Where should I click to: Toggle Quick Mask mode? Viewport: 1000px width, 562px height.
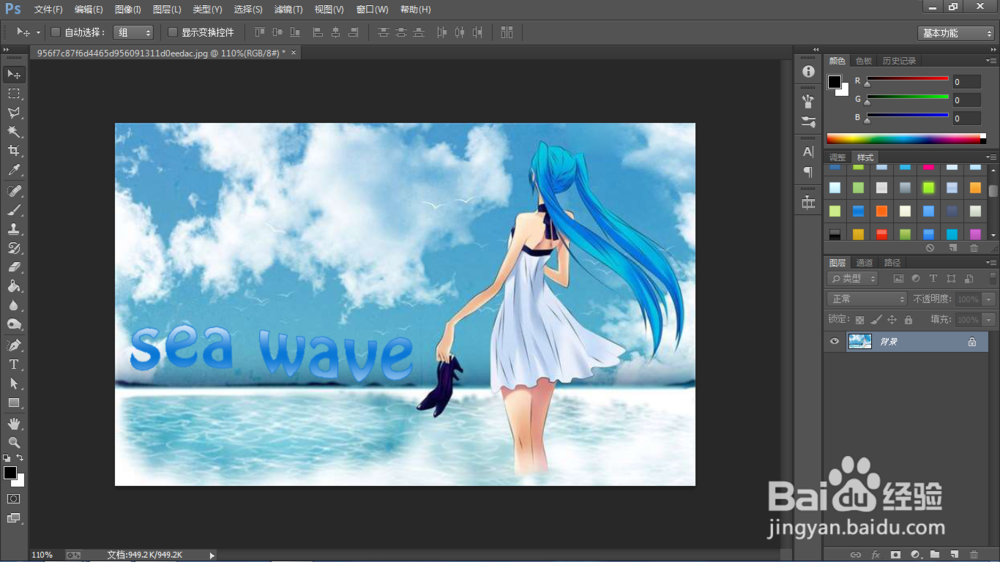click(x=13, y=499)
